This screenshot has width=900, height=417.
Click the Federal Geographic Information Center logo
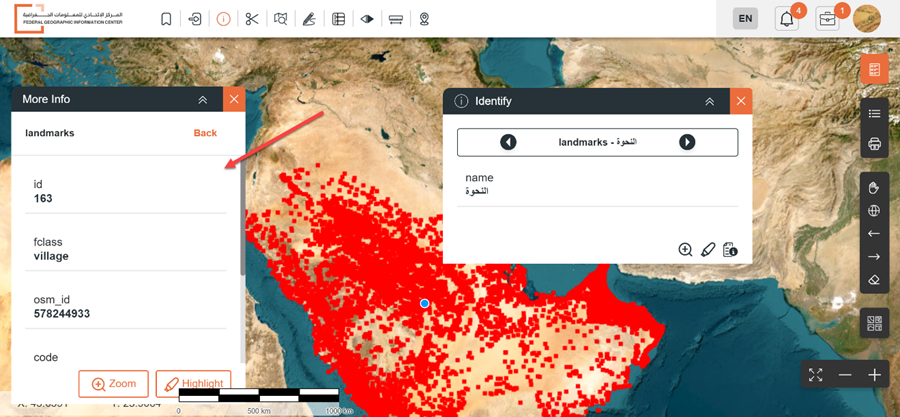68,18
